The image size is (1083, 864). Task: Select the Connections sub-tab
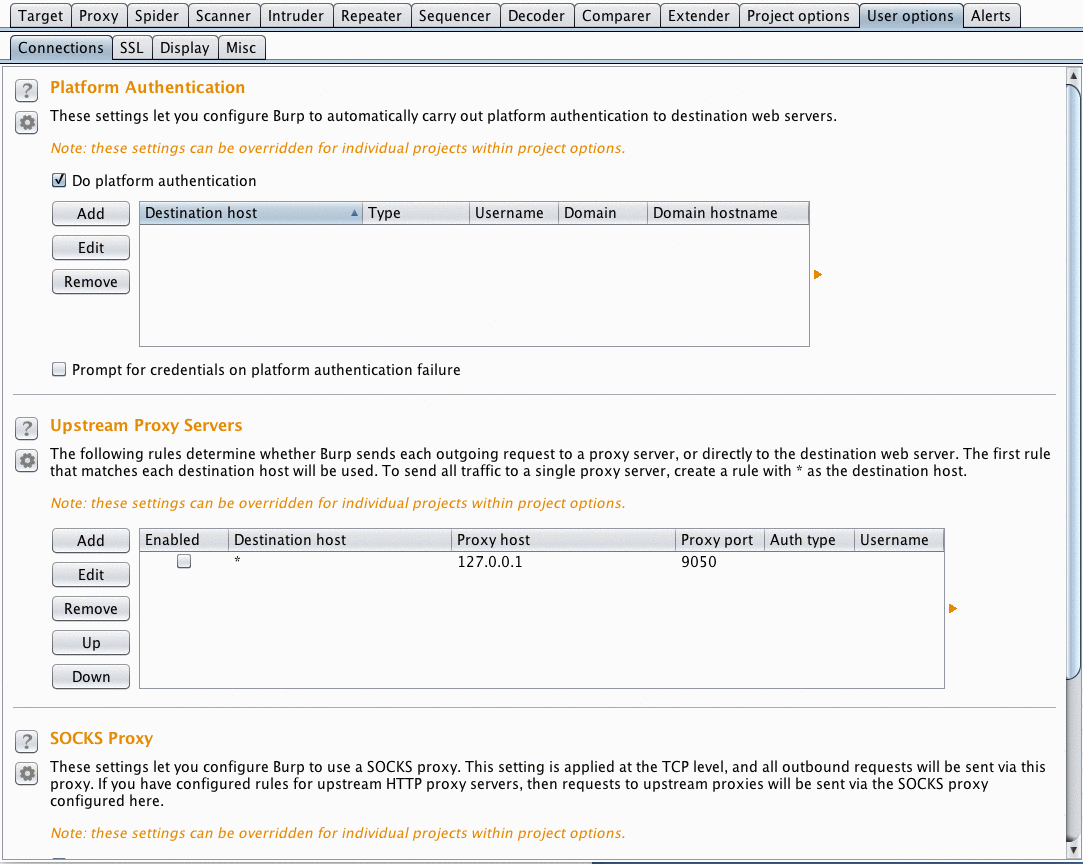[x=61, y=48]
